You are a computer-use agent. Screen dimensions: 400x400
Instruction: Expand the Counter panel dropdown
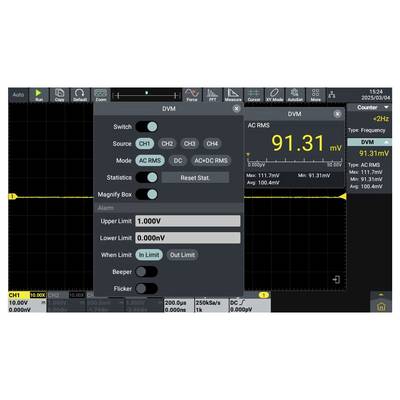click(x=386, y=107)
